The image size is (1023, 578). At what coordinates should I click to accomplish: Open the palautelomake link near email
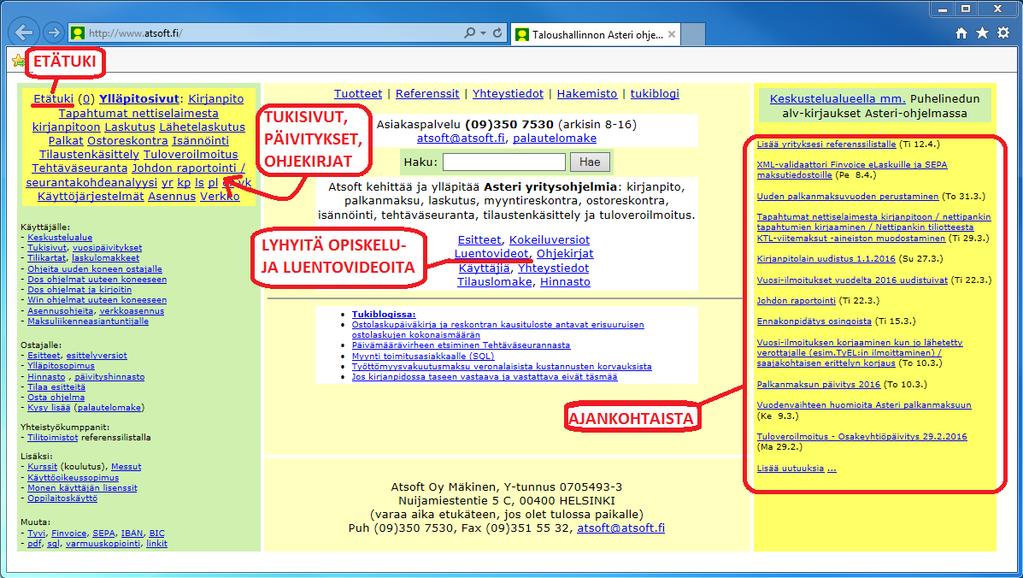(555, 139)
